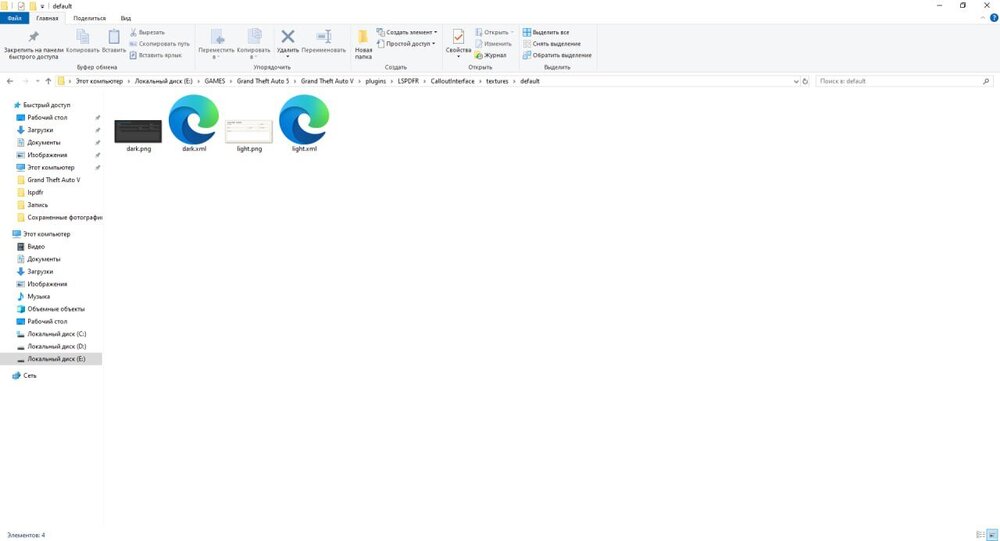Open Музыка in navigation pane
This screenshot has height=541, width=1000.
click(x=38, y=296)
